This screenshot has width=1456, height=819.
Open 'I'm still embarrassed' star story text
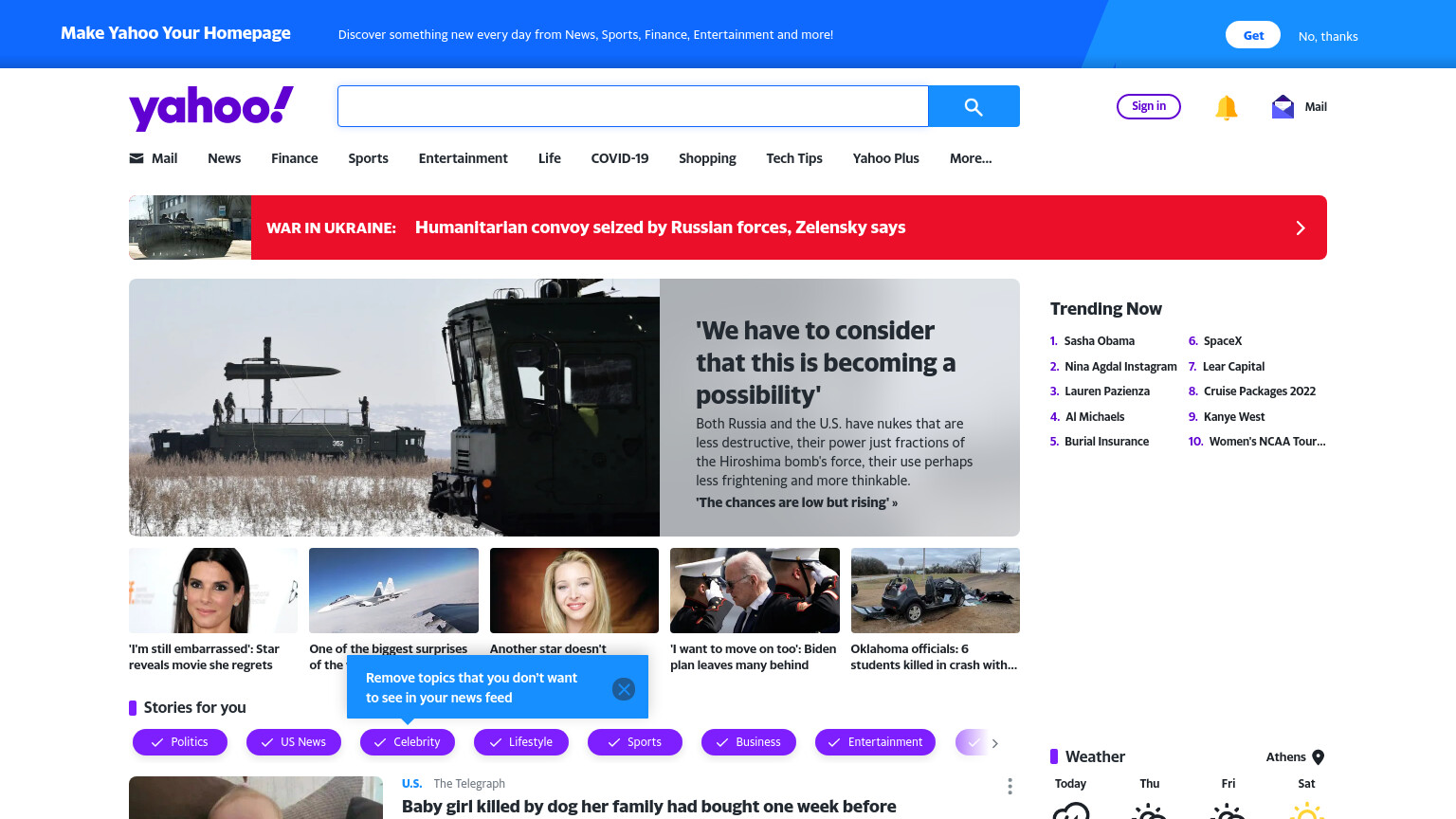pos(204,657)
